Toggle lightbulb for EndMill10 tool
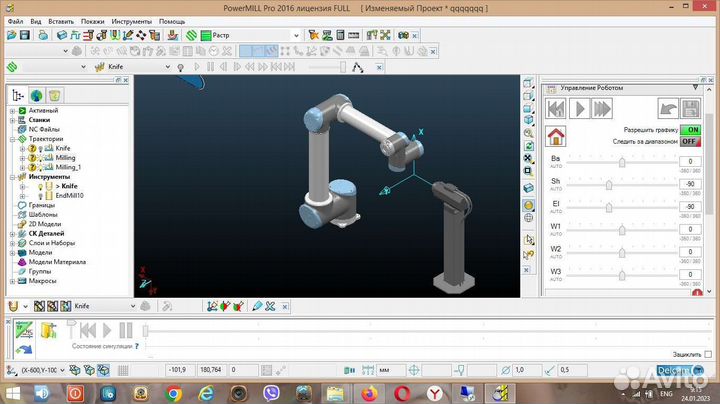Screen dimensions: 720x404 point(40,196)
